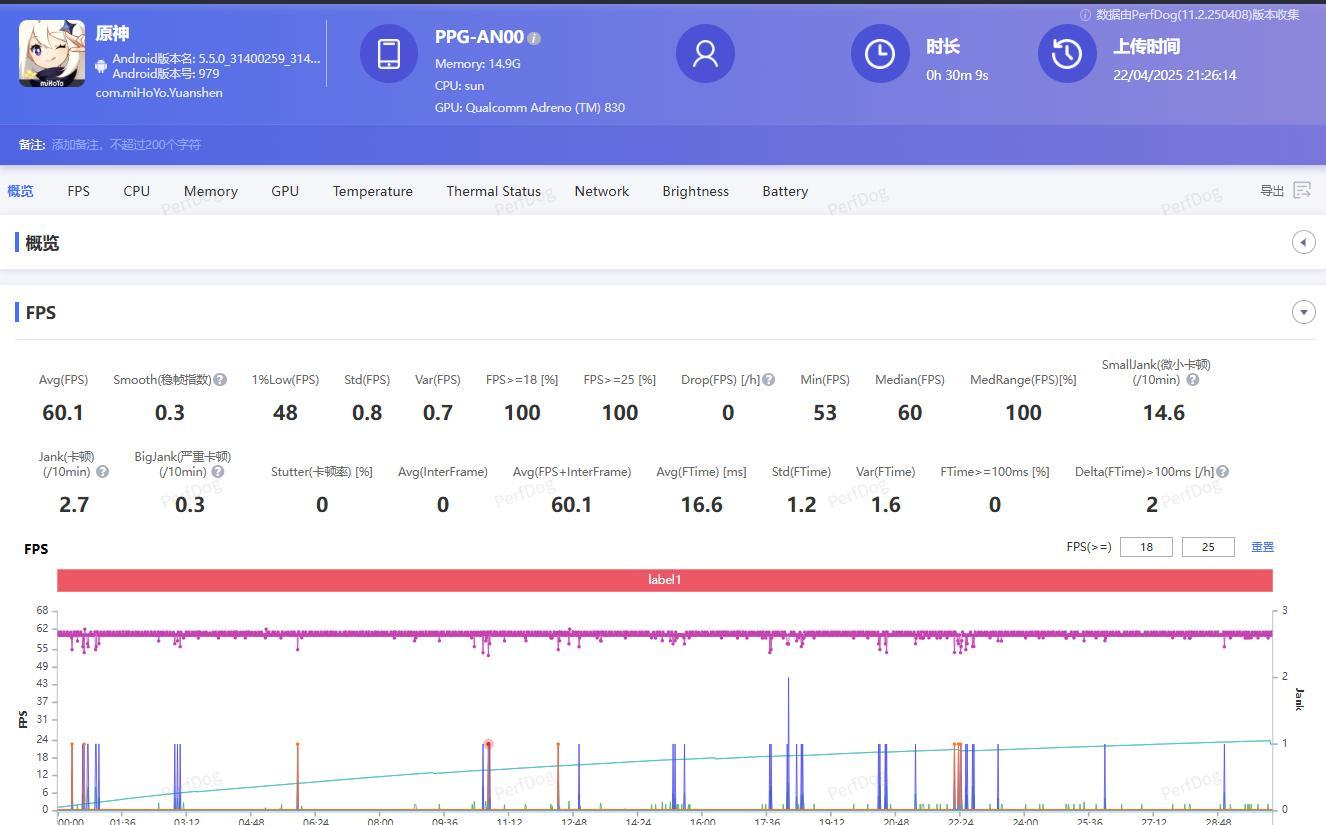This screenshot has width=1326, height=825.
Task: Click the export document icon
Action: tap(1302, 190)
